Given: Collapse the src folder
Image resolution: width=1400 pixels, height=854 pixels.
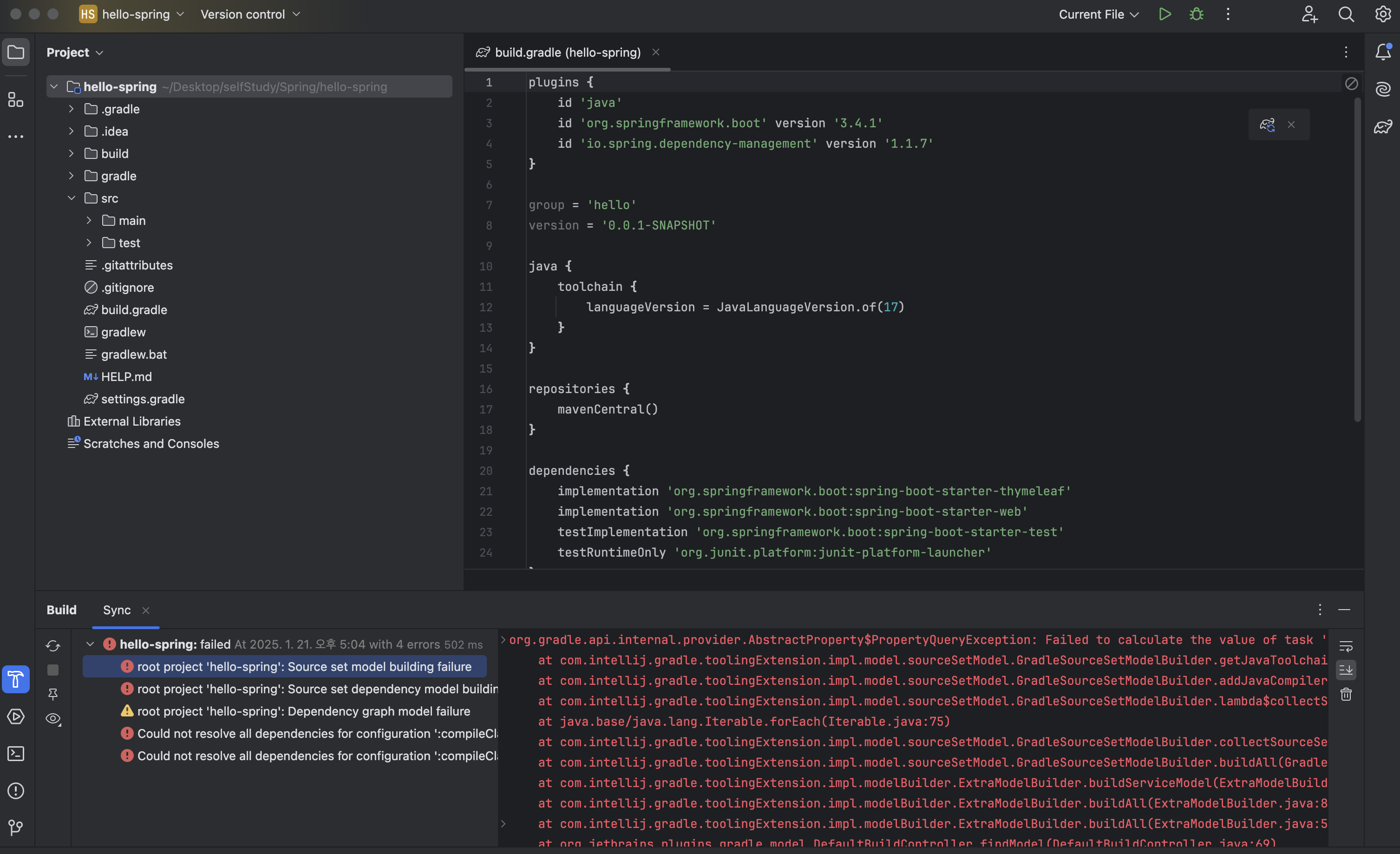Looking at the screenshot, I should point(72,198).
